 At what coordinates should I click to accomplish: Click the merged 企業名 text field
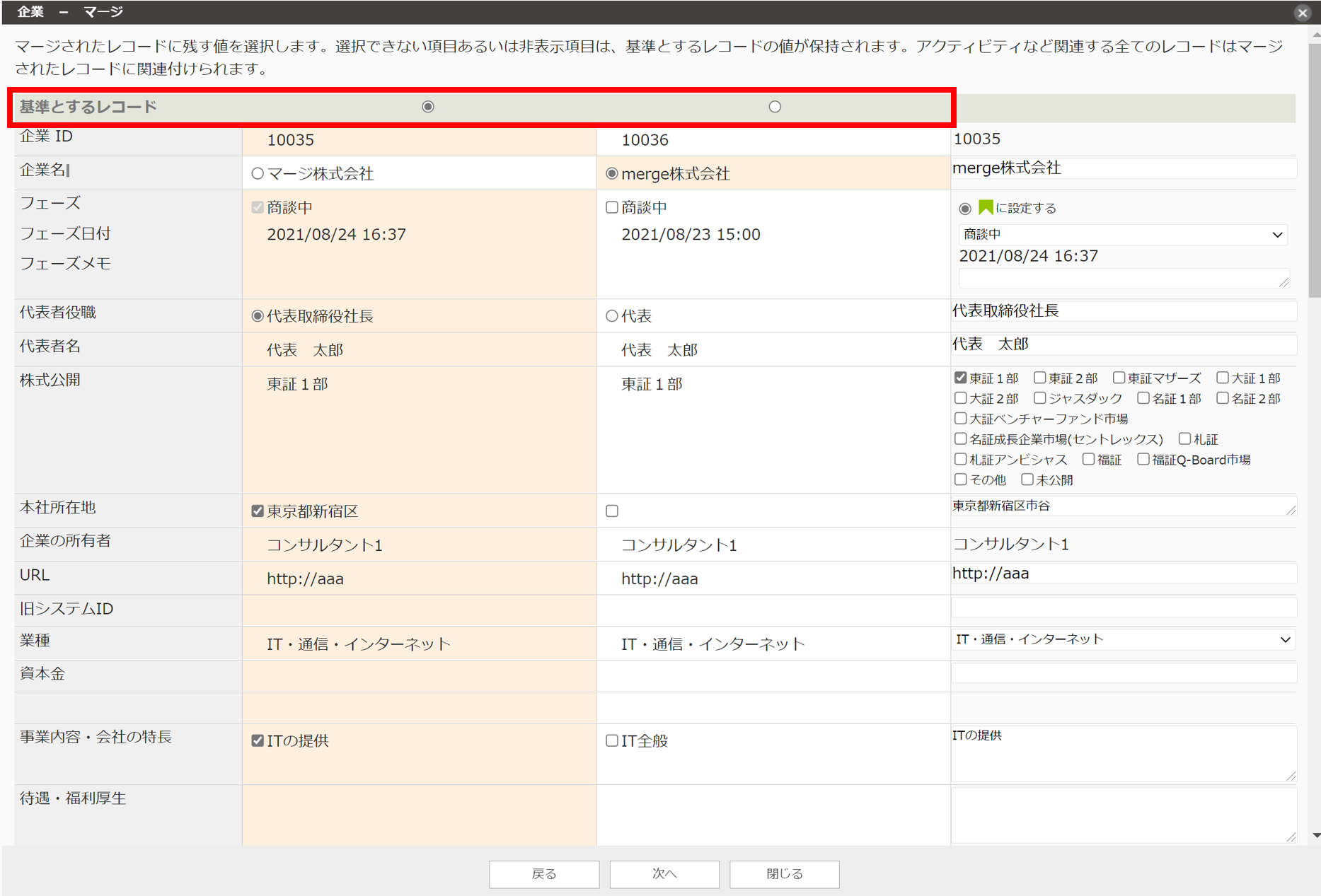(x=1122, y=168)
